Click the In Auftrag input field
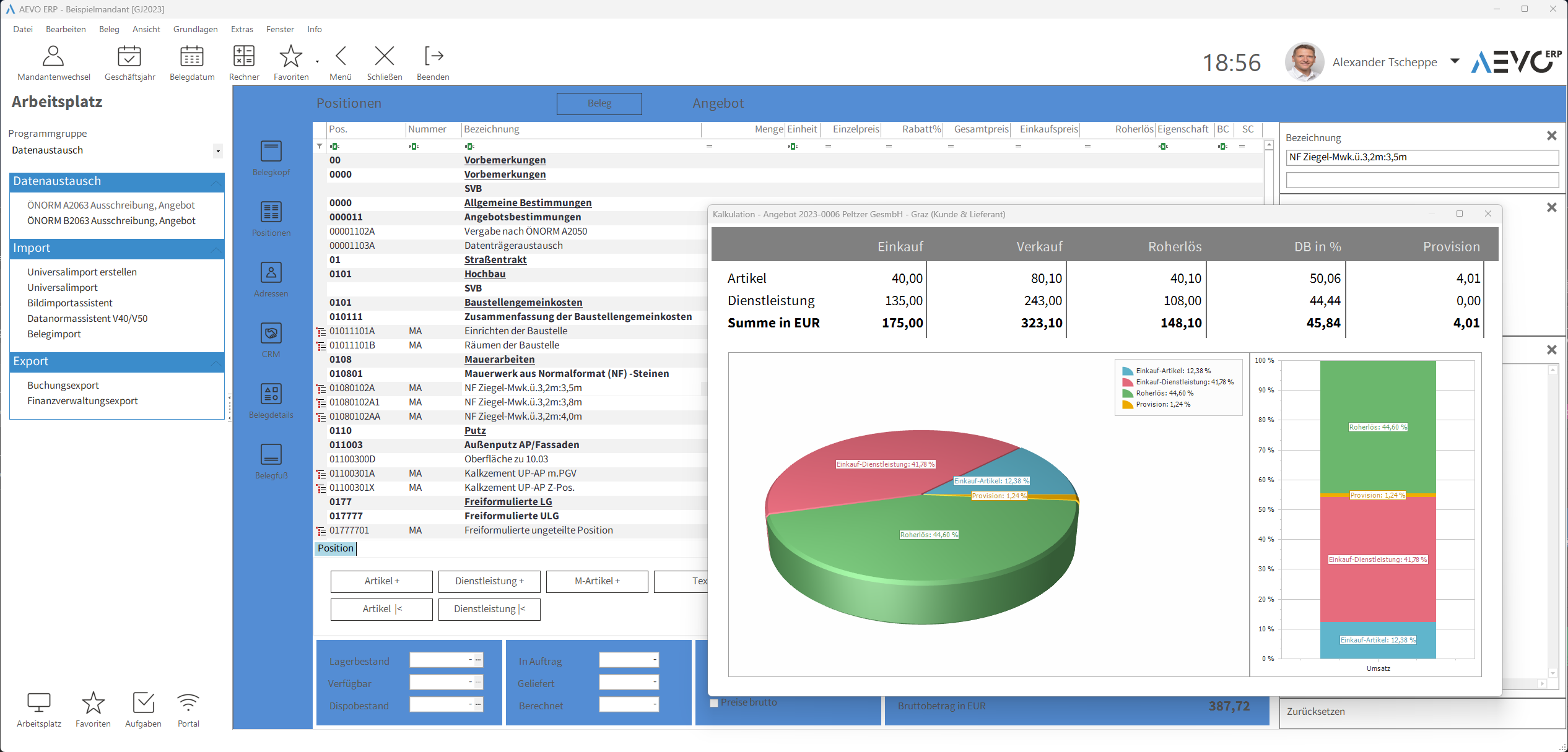The image size is (1568, 752). pos(629,660)
